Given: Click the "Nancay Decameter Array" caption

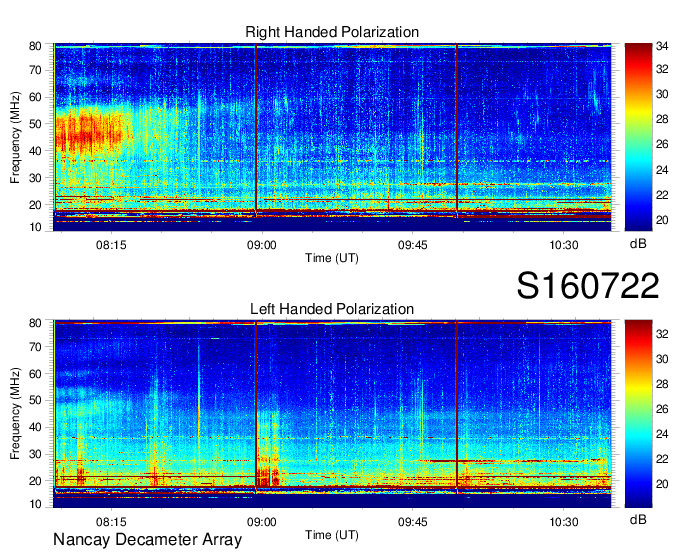Looking at the screenshot, I should coord(147,540).
